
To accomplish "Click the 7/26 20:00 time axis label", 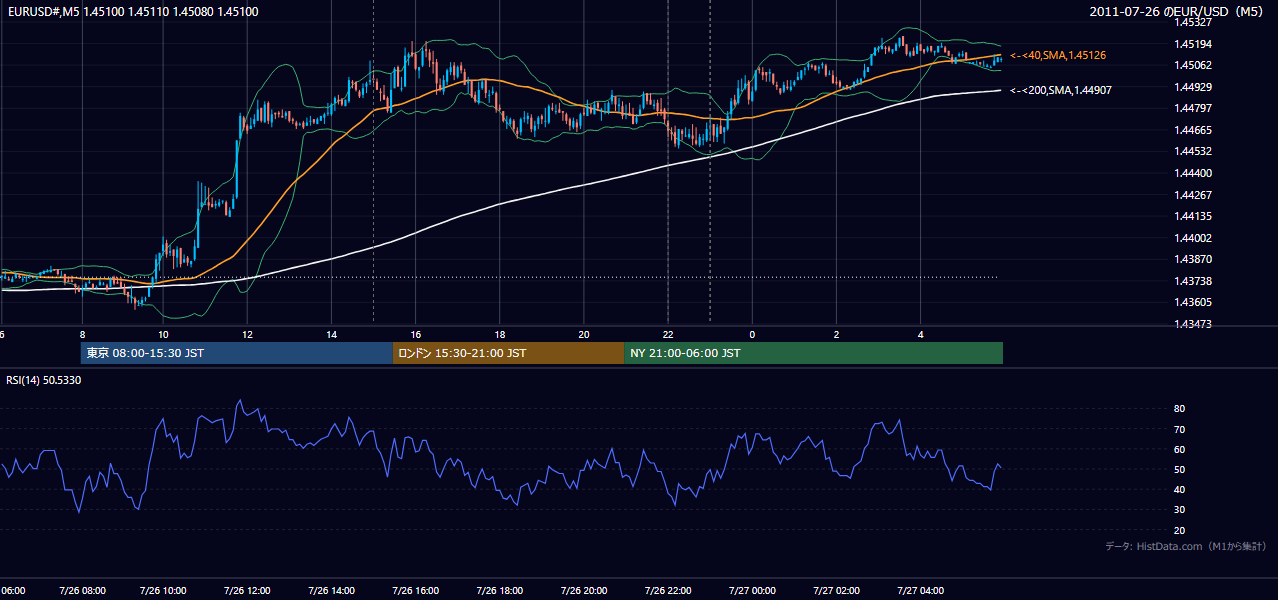I will [584, 591].
